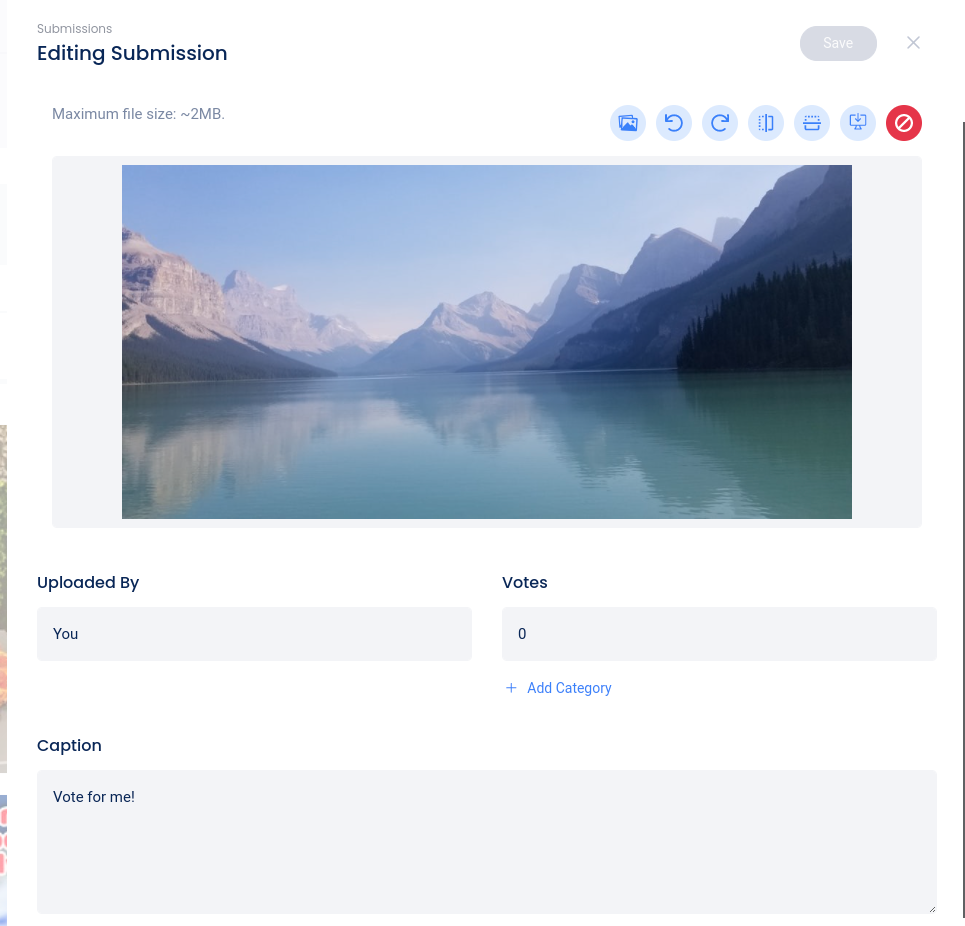Rotate the image clockwise
The height and width of the screenshot is (926, 965).
(x=720, y=123)
